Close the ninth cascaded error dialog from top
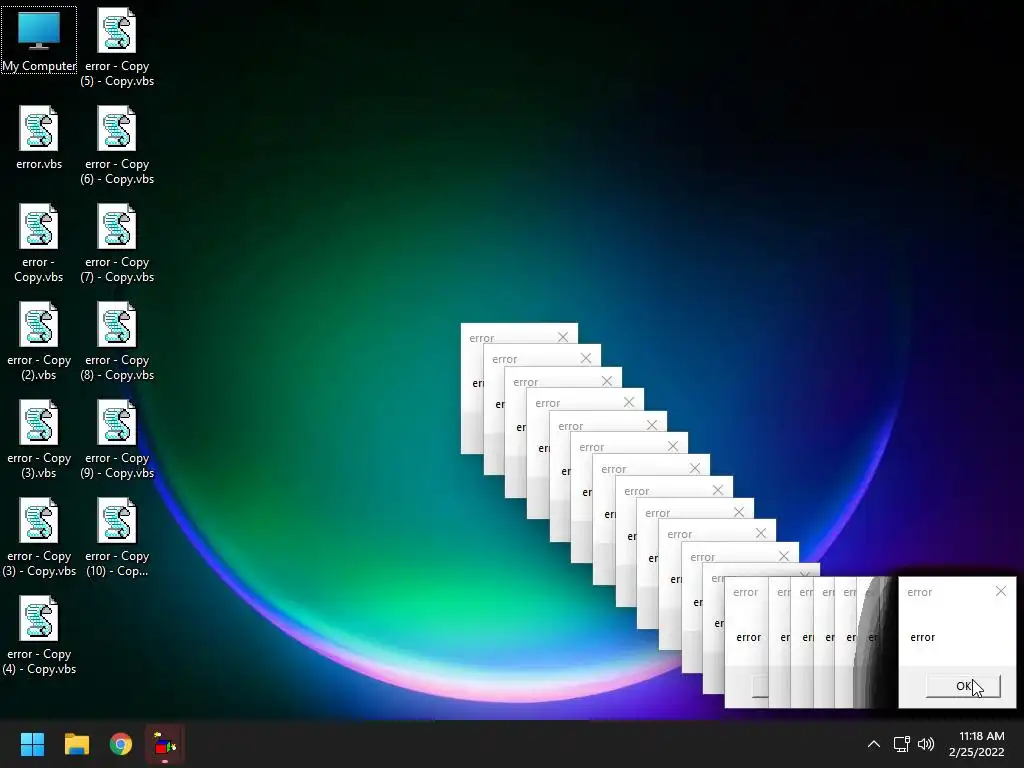The image size is (1024, 768). click(x=739, y=512)
